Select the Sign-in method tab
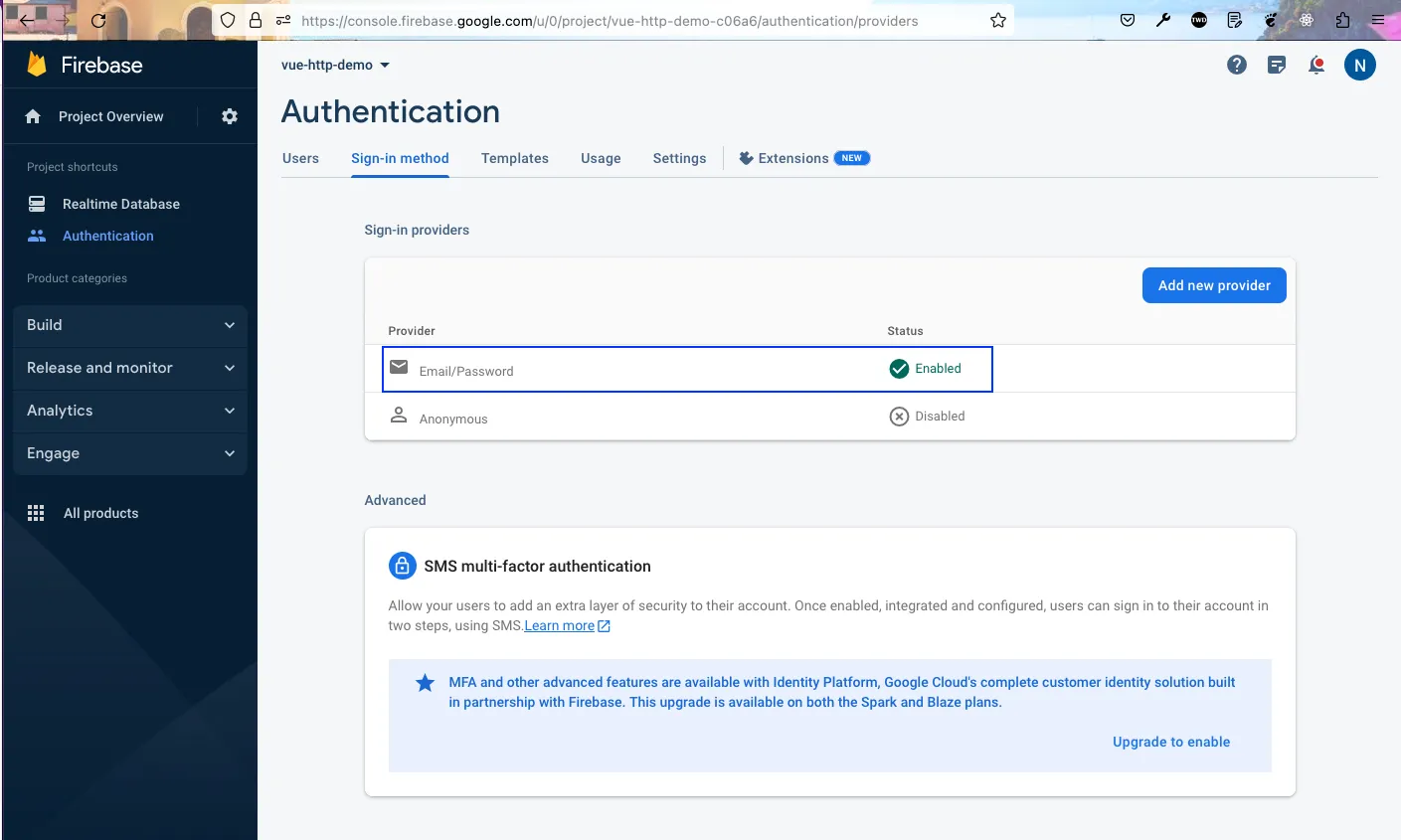1401x840 pixels. click(400, 158)
